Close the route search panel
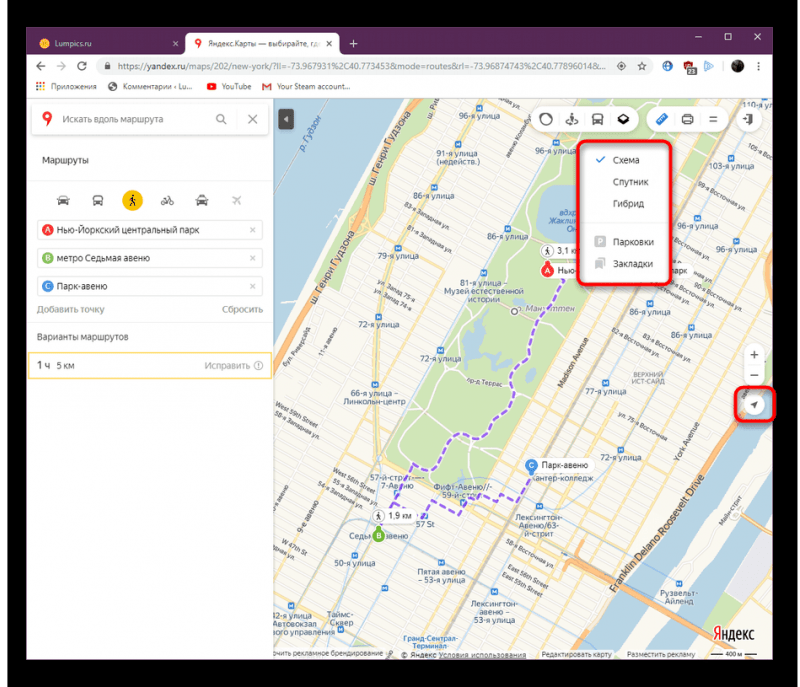800x687 pixels. tap(253, 119)
